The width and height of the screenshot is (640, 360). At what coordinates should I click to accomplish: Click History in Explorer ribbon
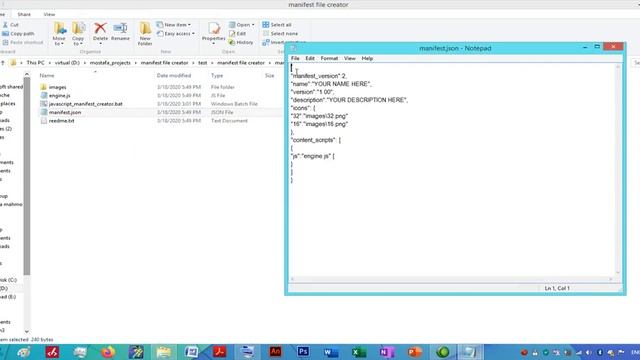(x=241, y=42)
